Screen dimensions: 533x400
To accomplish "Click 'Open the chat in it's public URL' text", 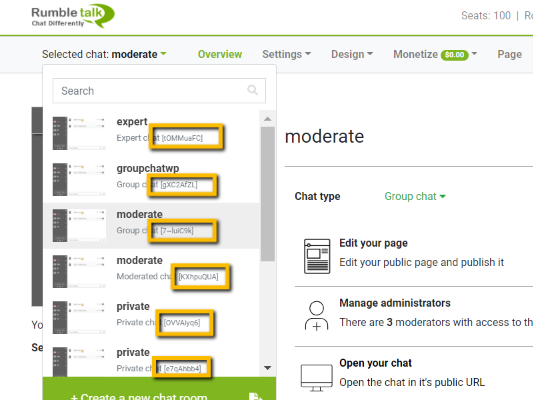I will pyautogui.click(x=412, y=382).
